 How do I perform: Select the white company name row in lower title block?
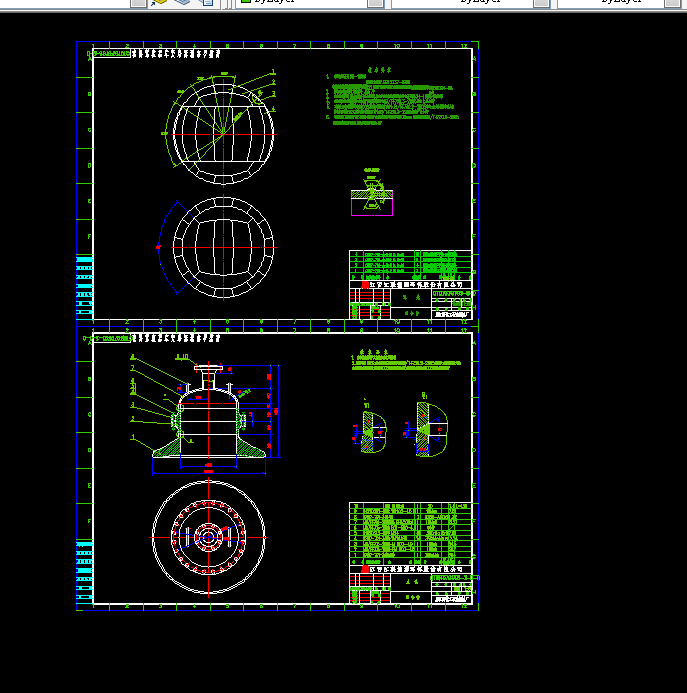[410, 569]
